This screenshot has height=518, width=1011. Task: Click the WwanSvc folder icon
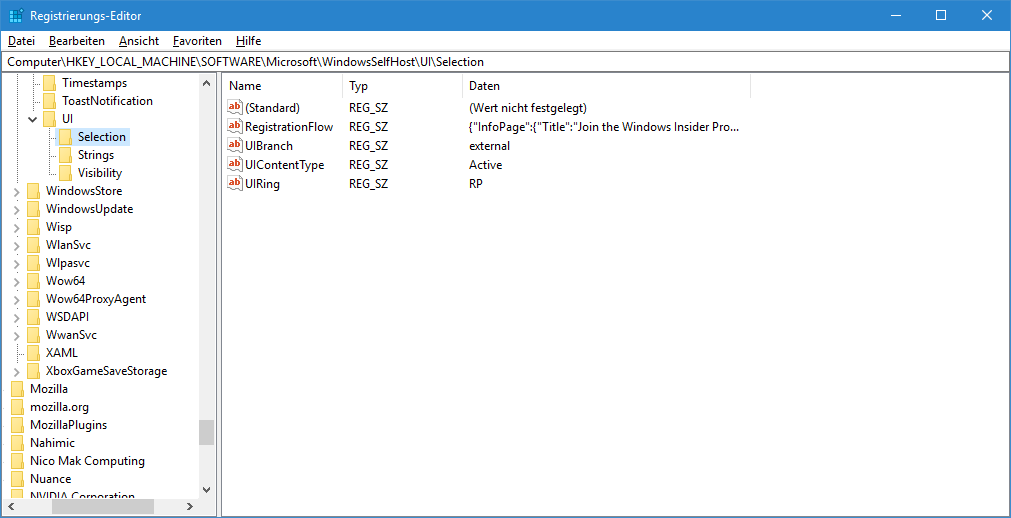tap(34, 335)
